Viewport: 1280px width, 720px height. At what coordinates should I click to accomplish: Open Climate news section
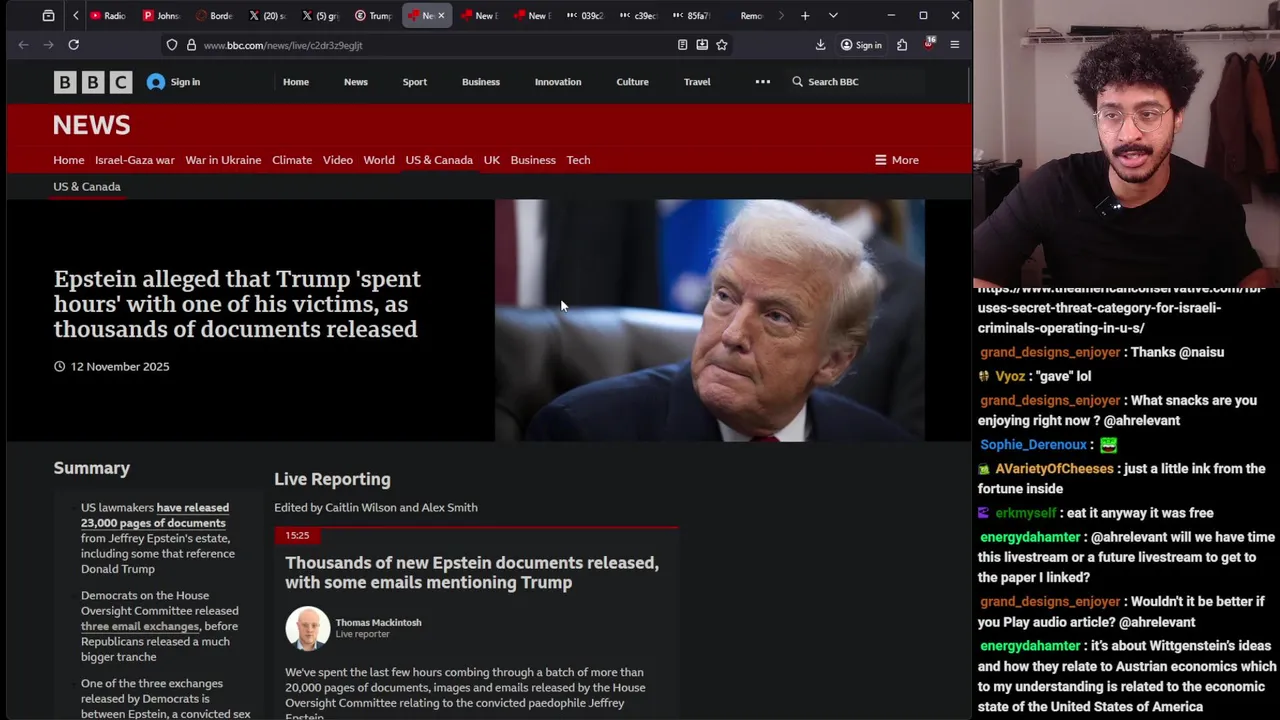tap(292, 160)
